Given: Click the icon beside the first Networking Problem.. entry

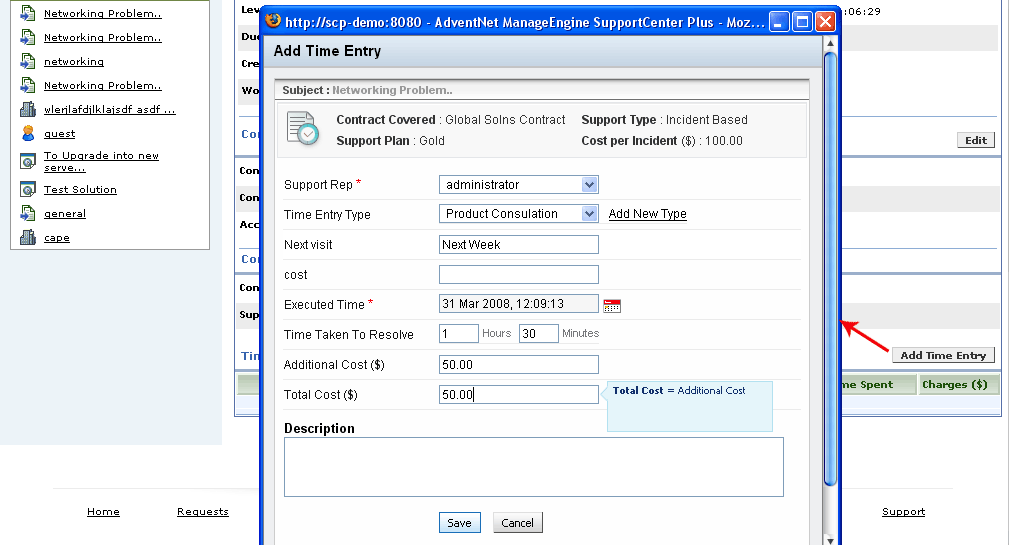Looking at the screenshot, I should (28, 13).
